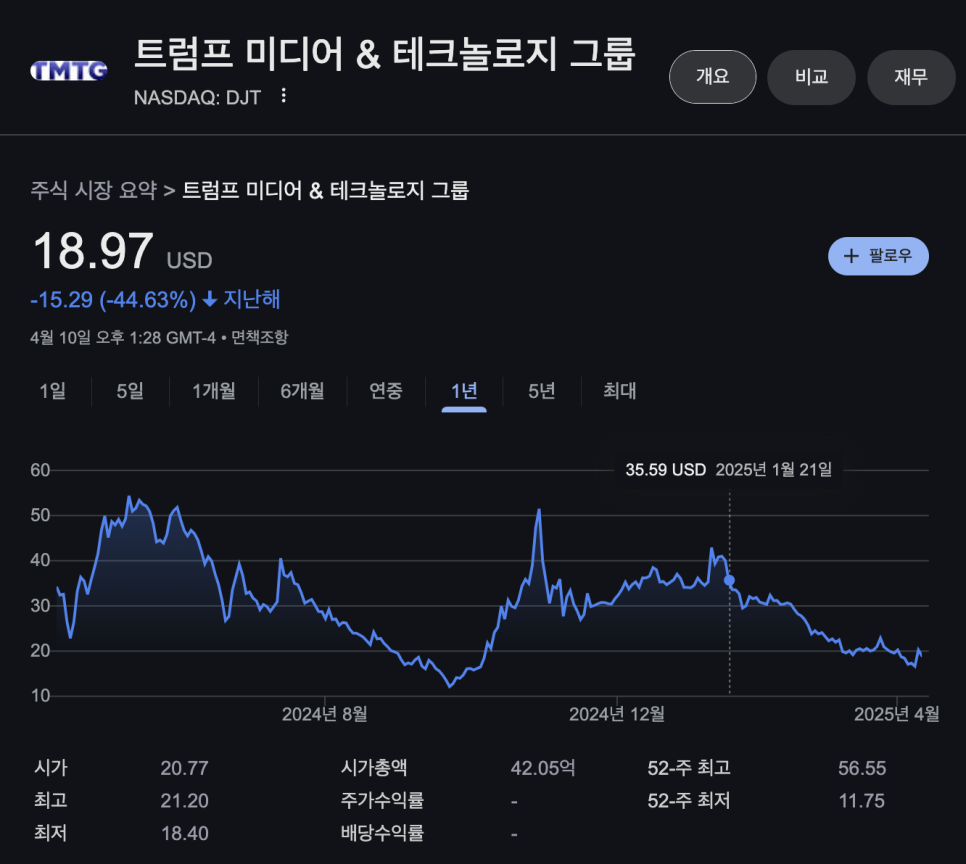The image size is (966, 864).
Task: Click the 시가총액 value 42.05억
Action: point(543,768)
